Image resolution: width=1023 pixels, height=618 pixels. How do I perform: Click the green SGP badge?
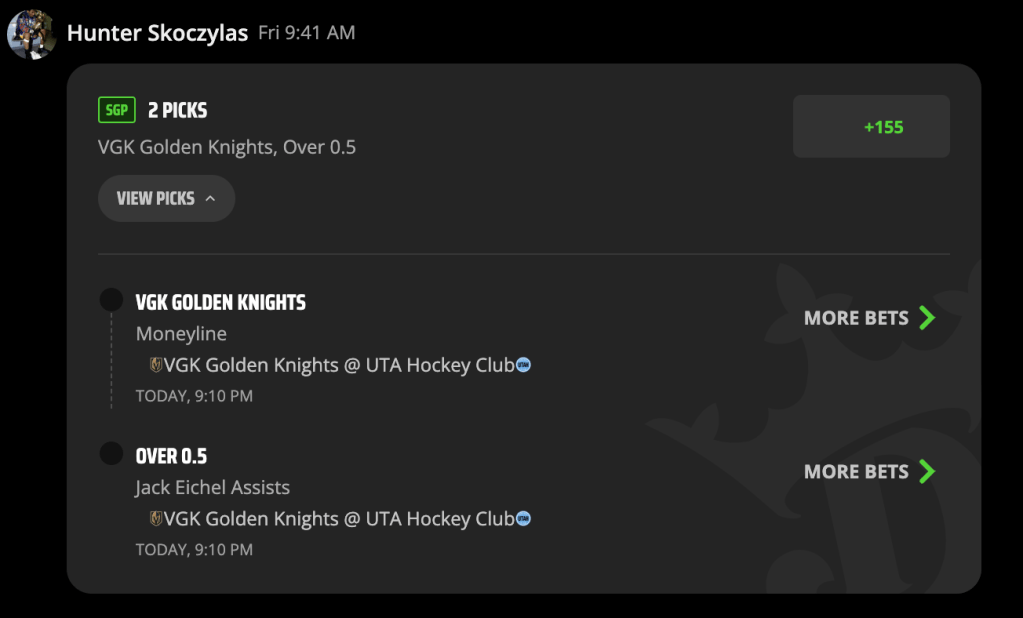[117, 110]
